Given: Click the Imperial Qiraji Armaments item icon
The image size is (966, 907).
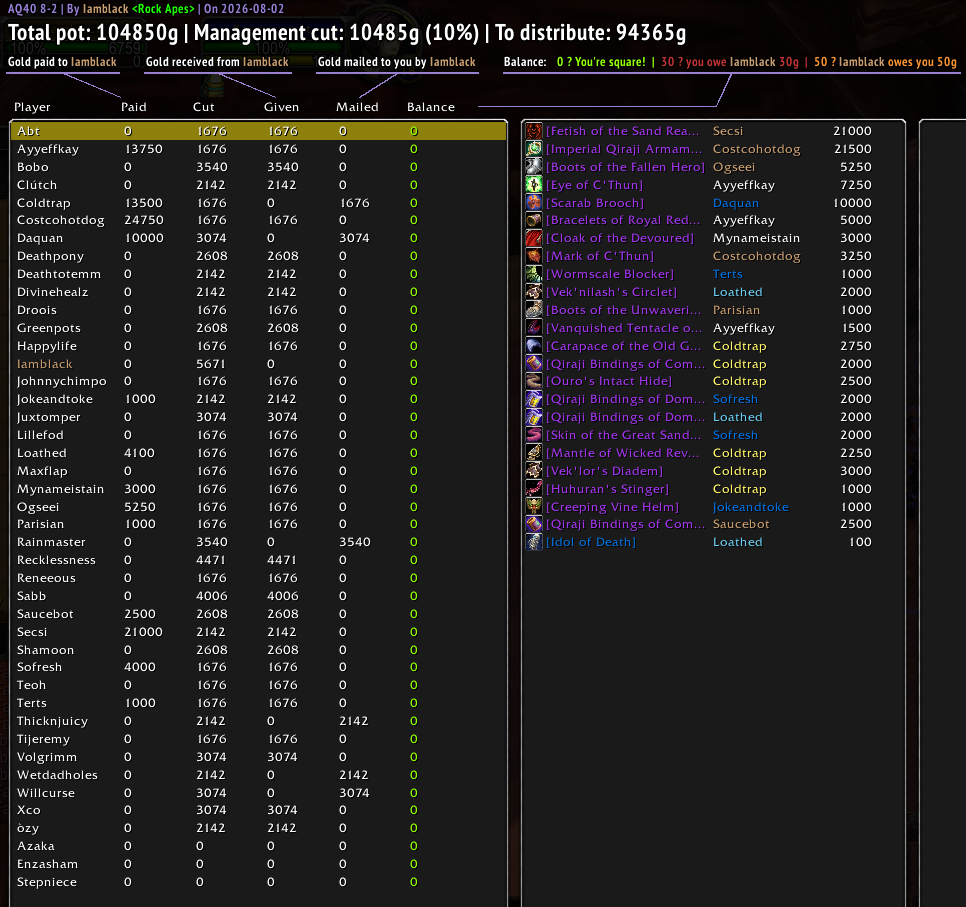Looking at the screenshot, I should click(x=534, y=148).
